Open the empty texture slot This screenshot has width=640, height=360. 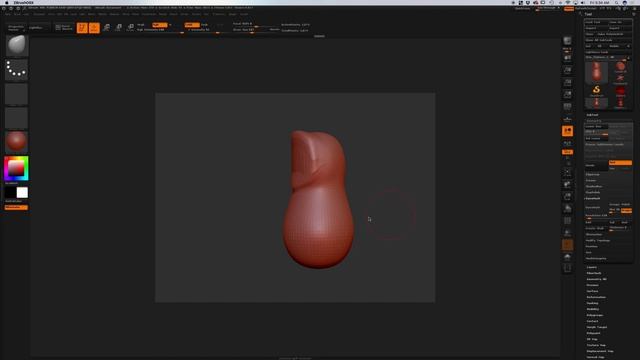[17, 118]
